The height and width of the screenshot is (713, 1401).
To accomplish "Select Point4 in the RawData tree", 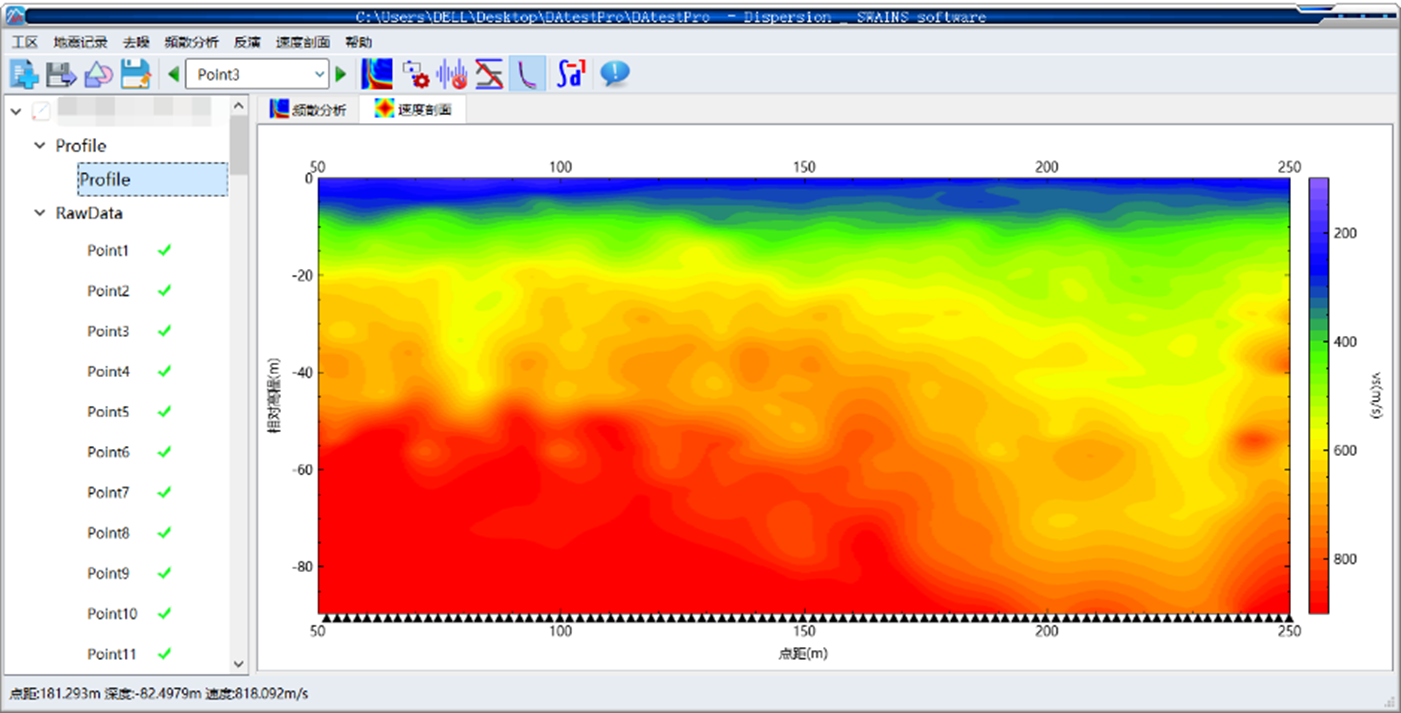I will click(x=108, y=372).
